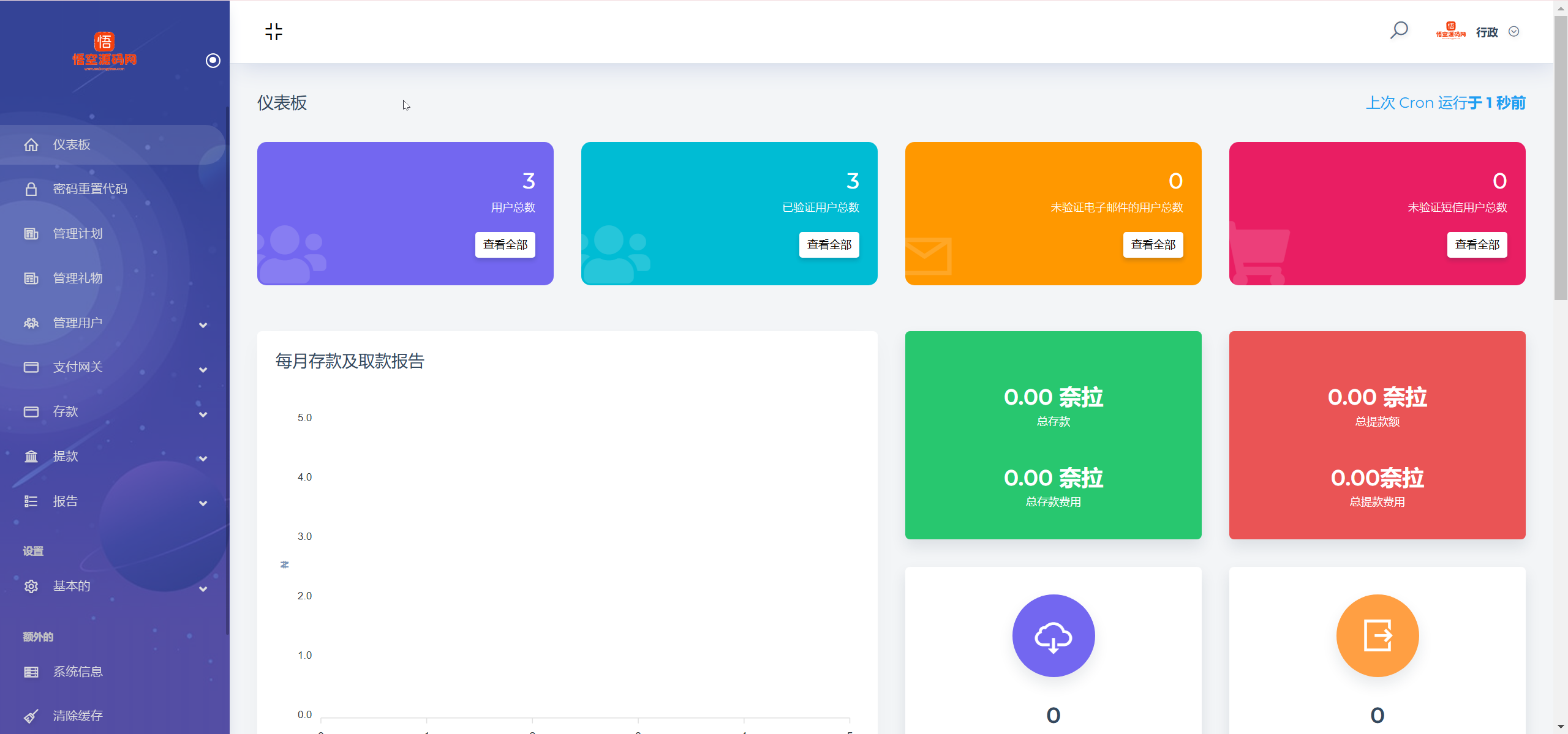Click the header user avatar logo
Viewport: 1568px width, 734px height.
tap(1451, 31)
